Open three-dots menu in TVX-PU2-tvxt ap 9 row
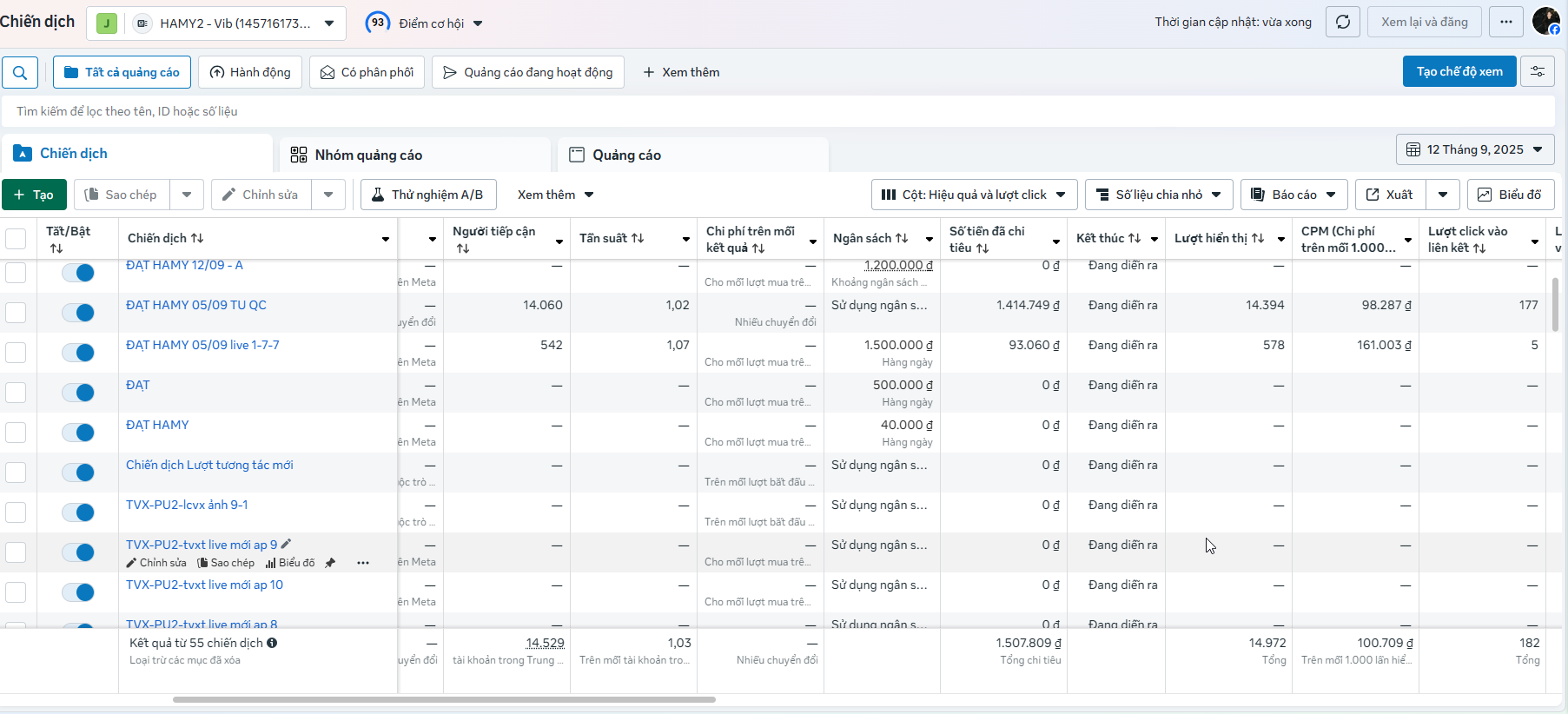The image size is (1568, 714). [363, 563]
